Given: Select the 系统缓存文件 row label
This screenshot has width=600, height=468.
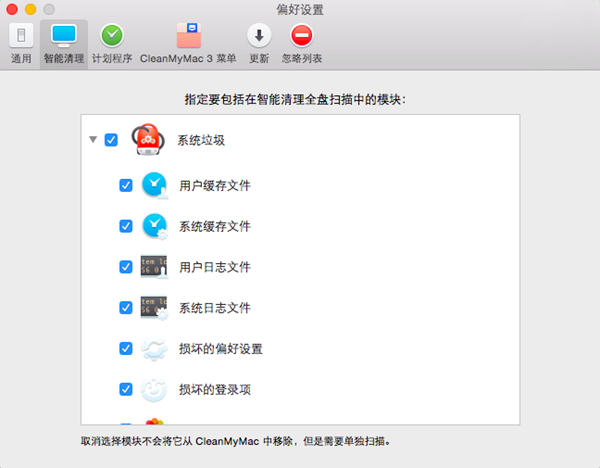Looking at the screenshot, I should pyautogui.click(x=215, y=226).
